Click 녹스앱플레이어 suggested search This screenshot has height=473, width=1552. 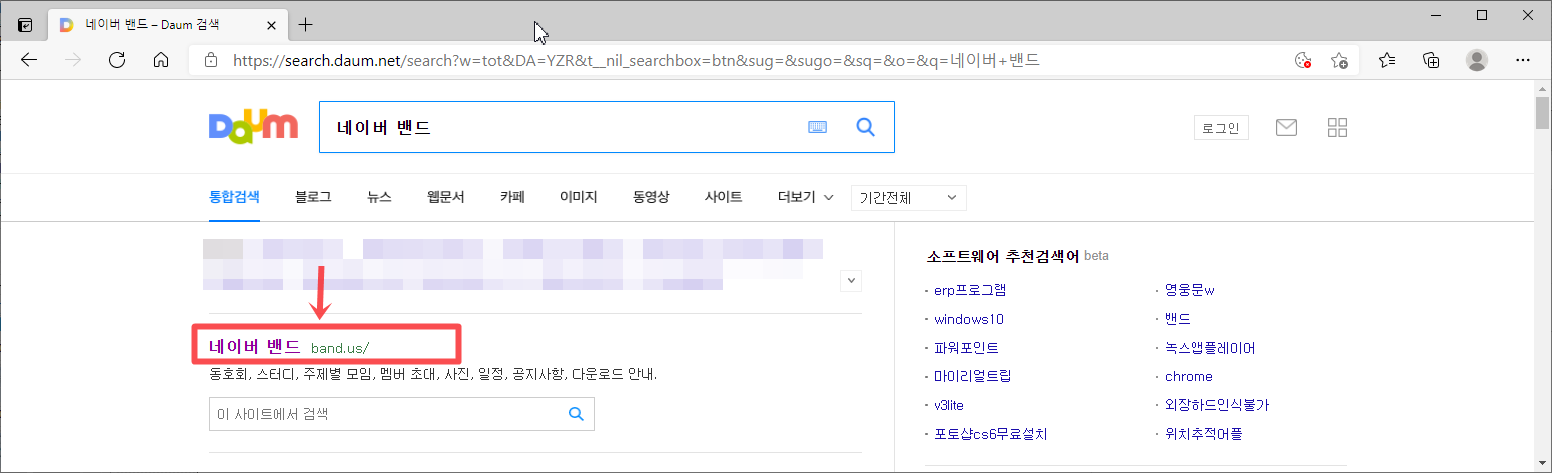(1210, 348)
